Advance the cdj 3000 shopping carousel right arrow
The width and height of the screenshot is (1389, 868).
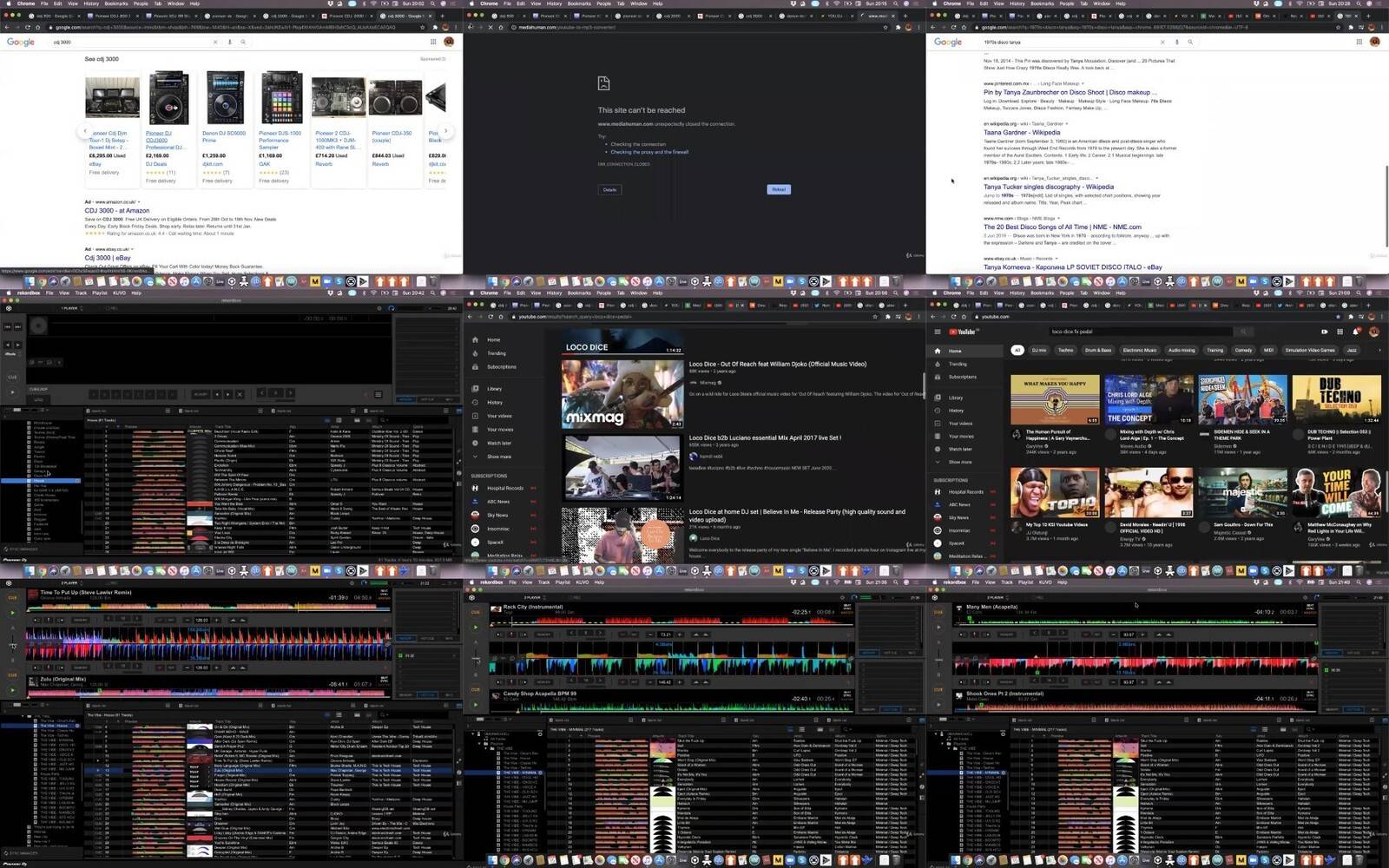(444, 130)
